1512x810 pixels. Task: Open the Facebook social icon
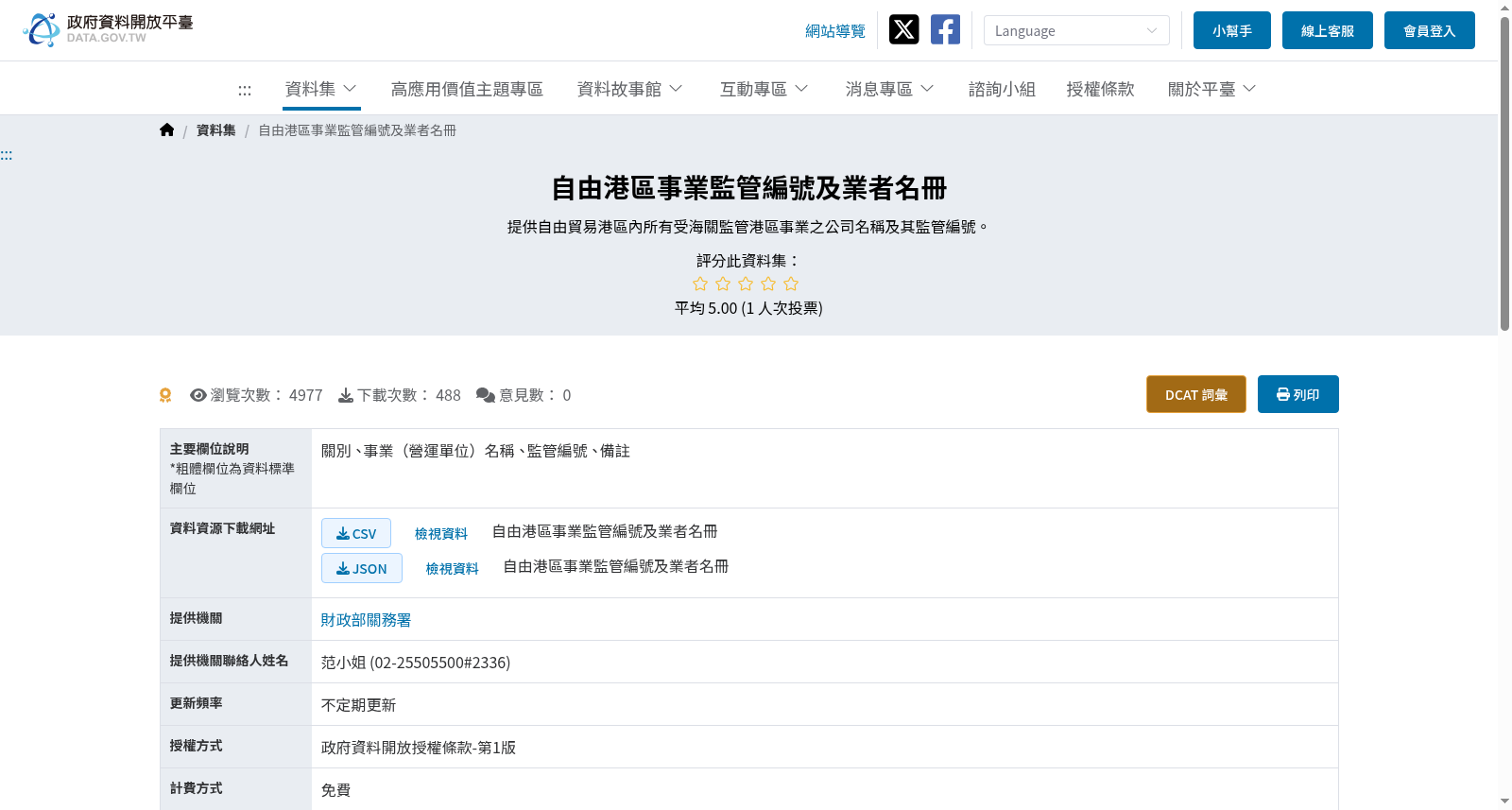[945, 29]
